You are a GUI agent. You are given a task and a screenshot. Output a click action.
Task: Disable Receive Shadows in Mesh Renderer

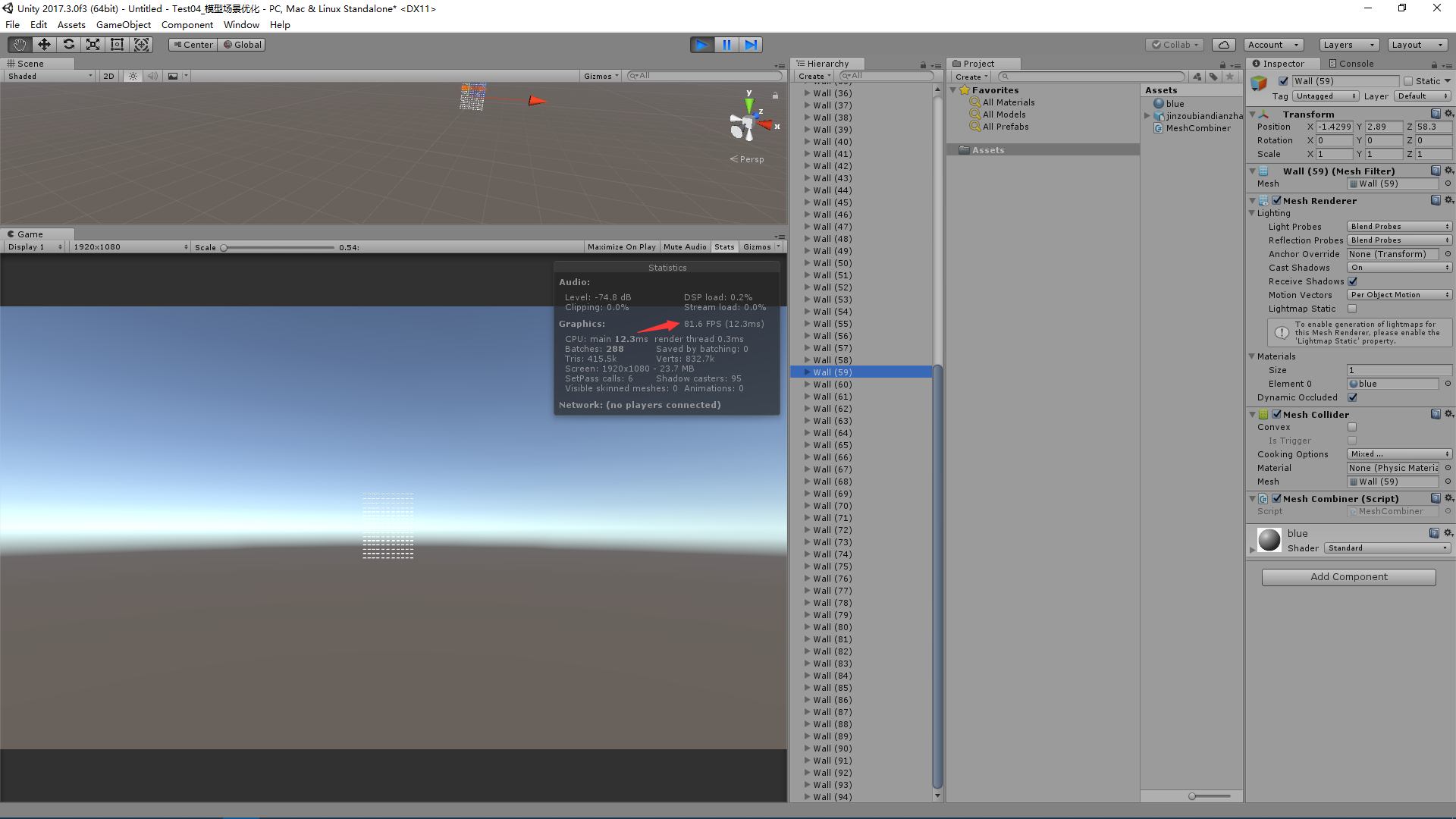point(1353,281)
